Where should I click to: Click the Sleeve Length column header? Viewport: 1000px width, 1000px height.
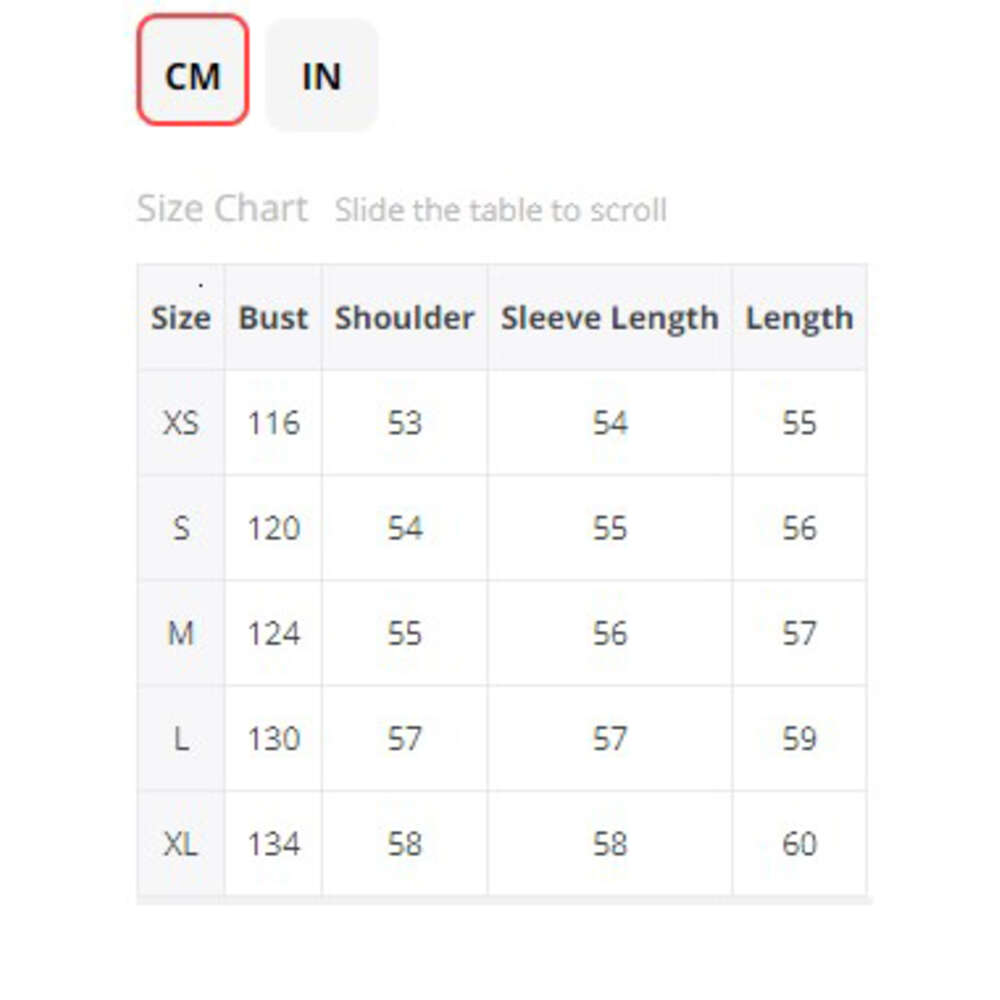tap(609, 318)
